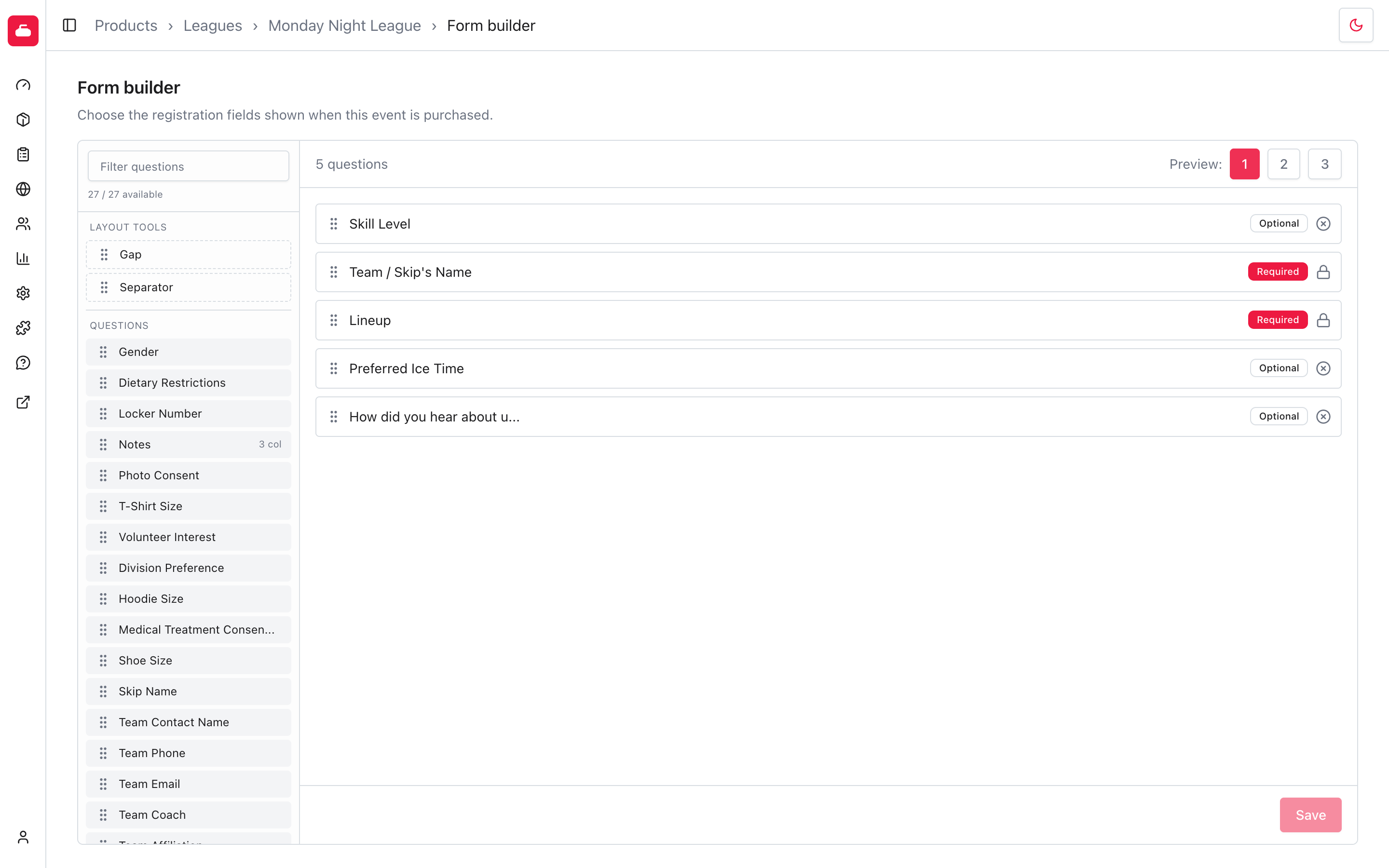Click the lock icon on Lineup row
Screen dimensions: 1389x868
(x=1323, y=320)
